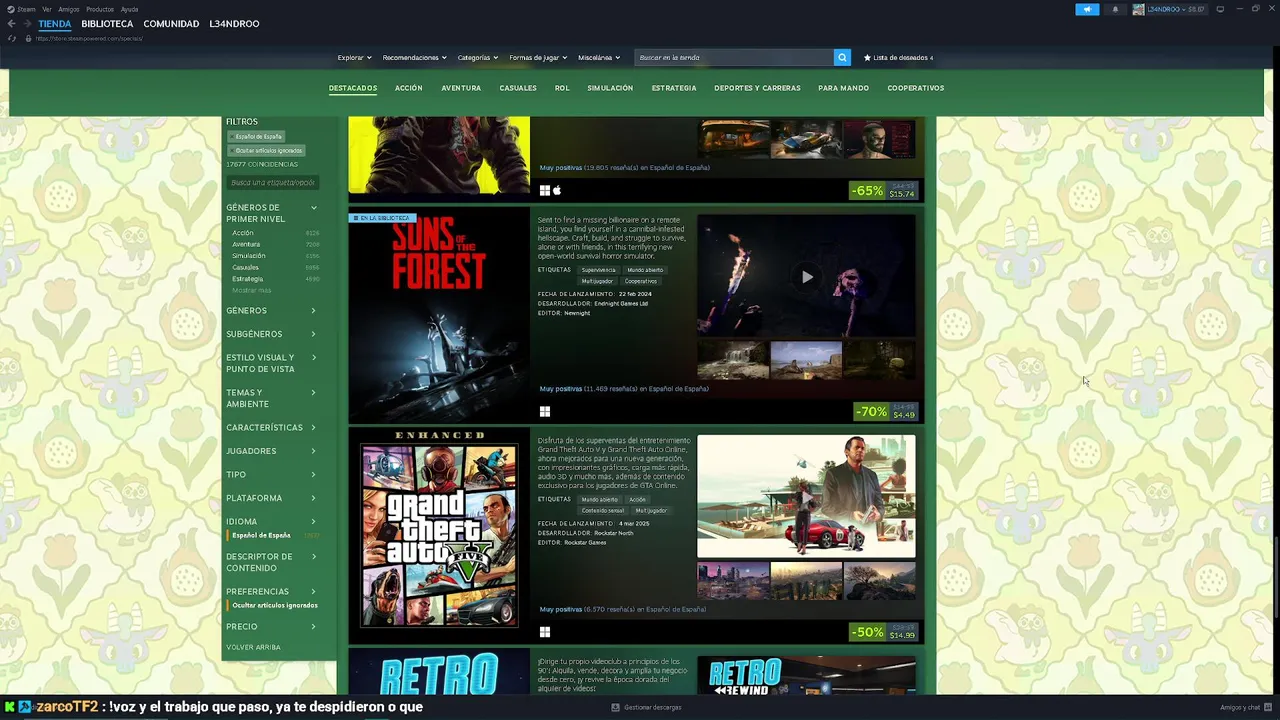Open notifications bell
This screenshot has height=720, width=1280.
pos(1115,9)
